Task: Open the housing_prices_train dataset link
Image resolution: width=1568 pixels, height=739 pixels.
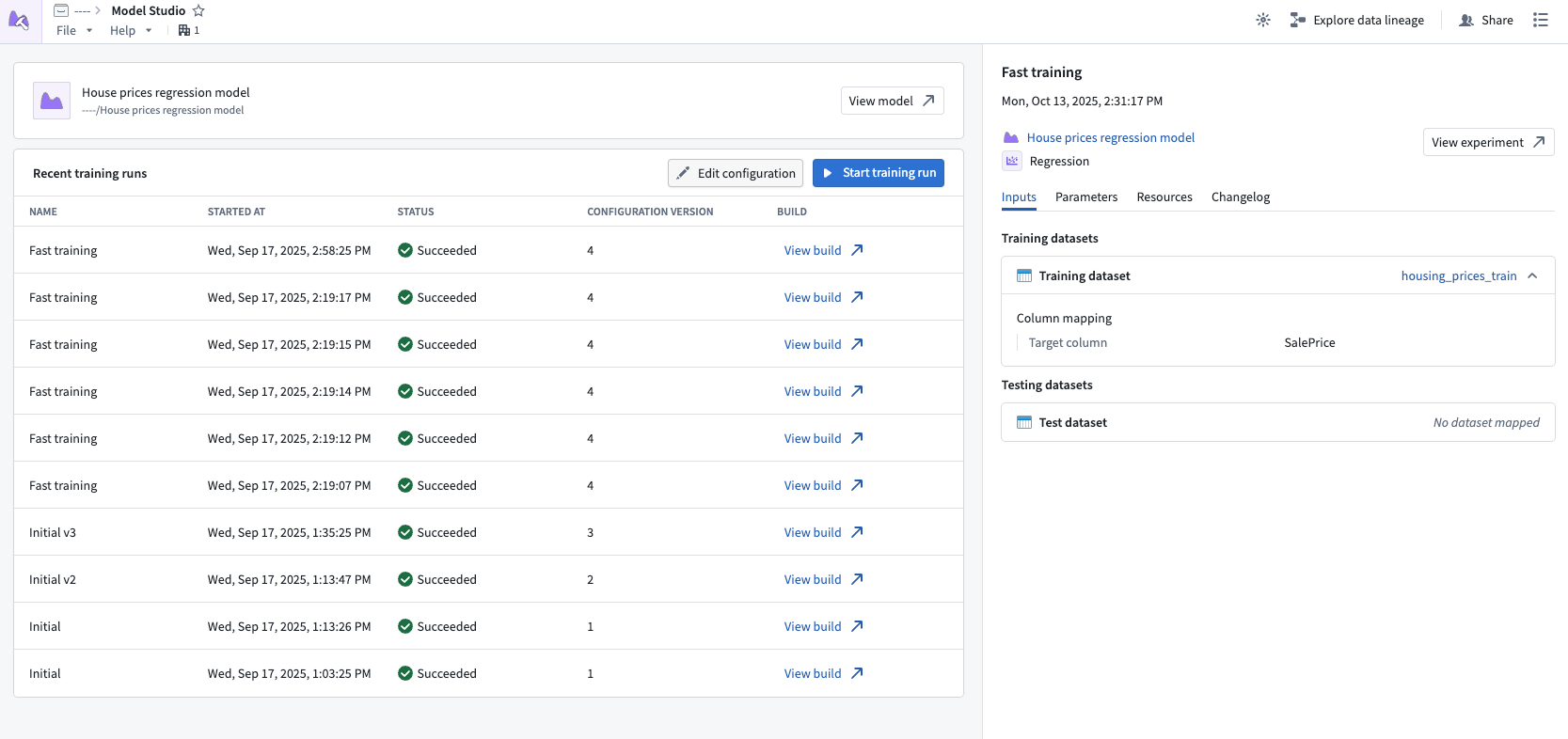Action: click(x=1459, y=275)
